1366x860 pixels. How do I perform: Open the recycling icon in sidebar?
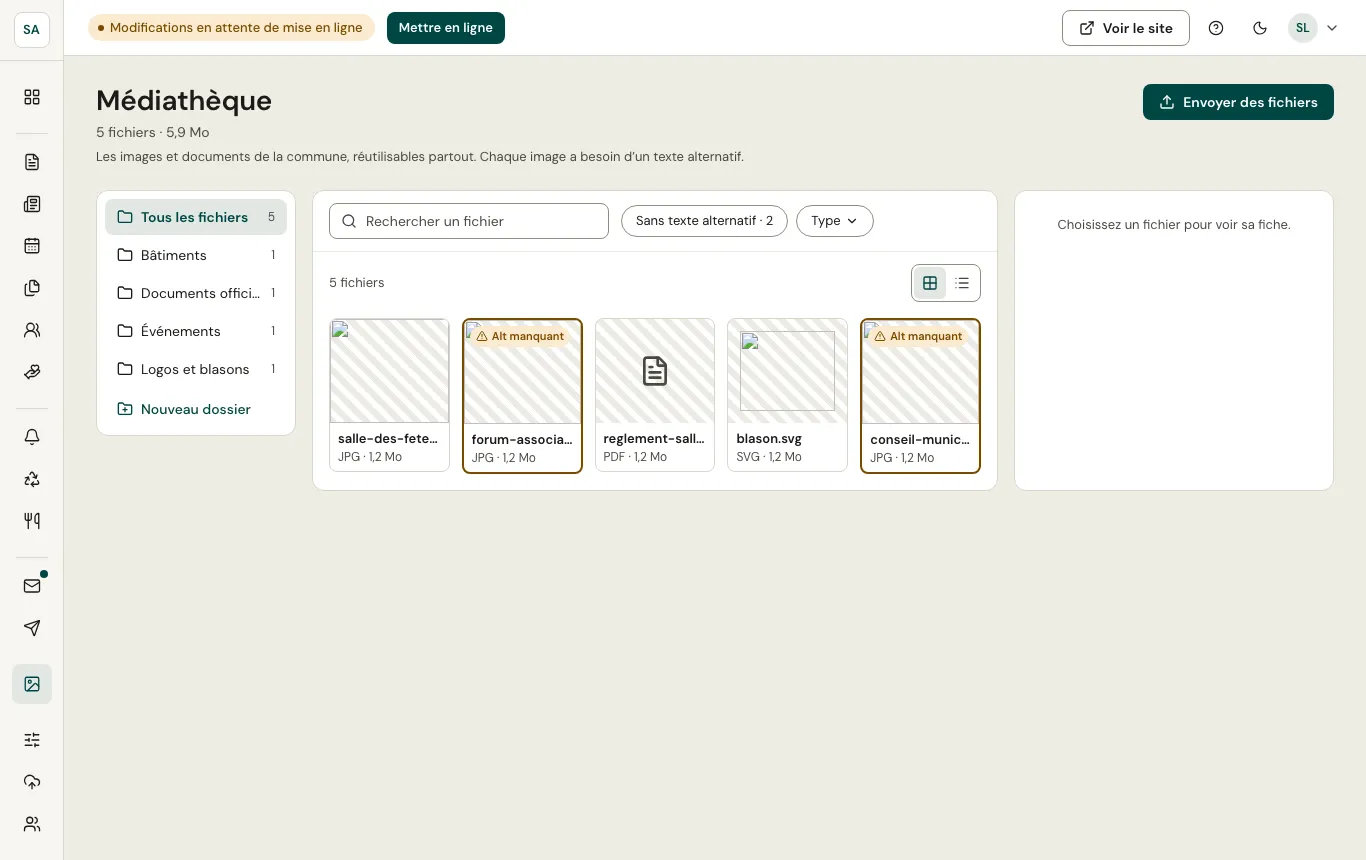tap(32, 479)
